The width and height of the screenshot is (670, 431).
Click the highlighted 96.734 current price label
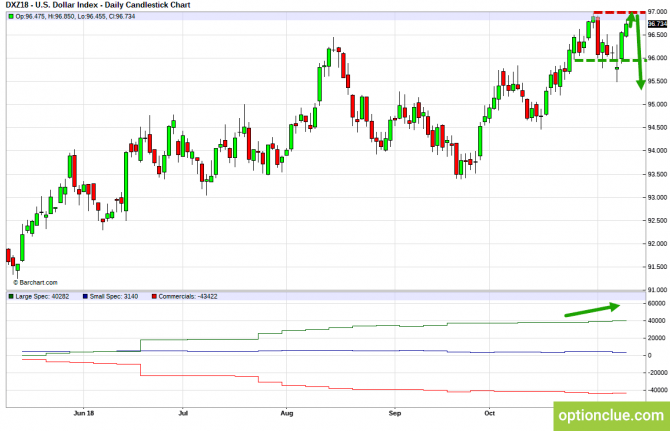pos(657,24)
